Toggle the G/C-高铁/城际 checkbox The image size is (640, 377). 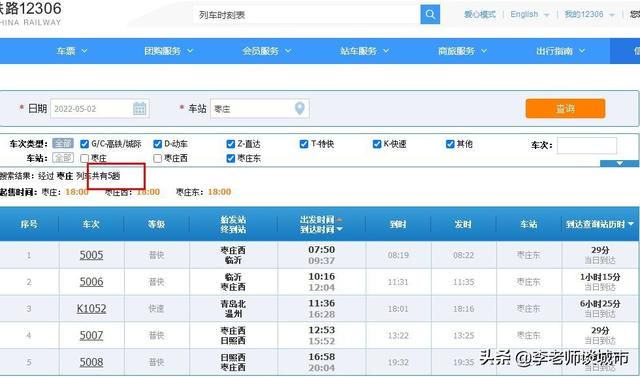click(84, 144)
